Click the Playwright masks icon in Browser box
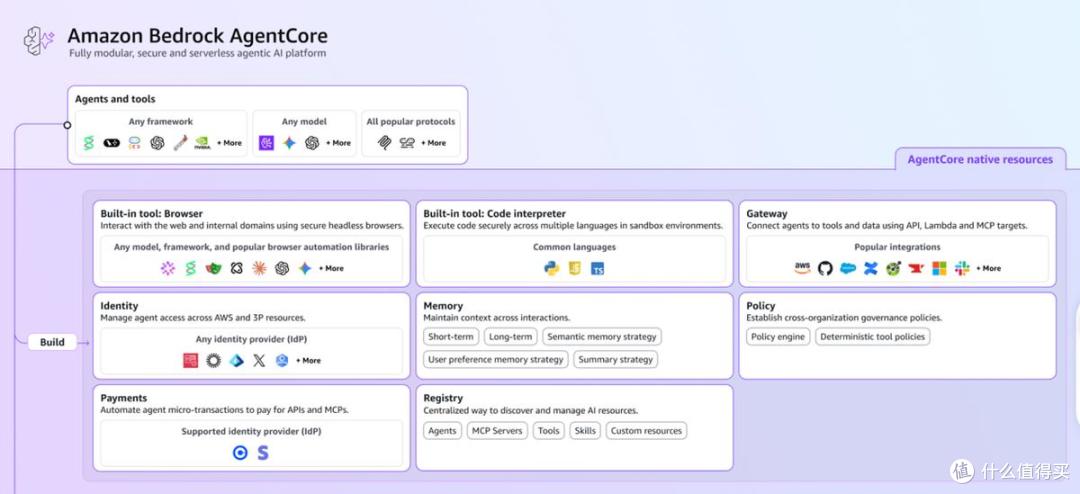 click(214, 268)
